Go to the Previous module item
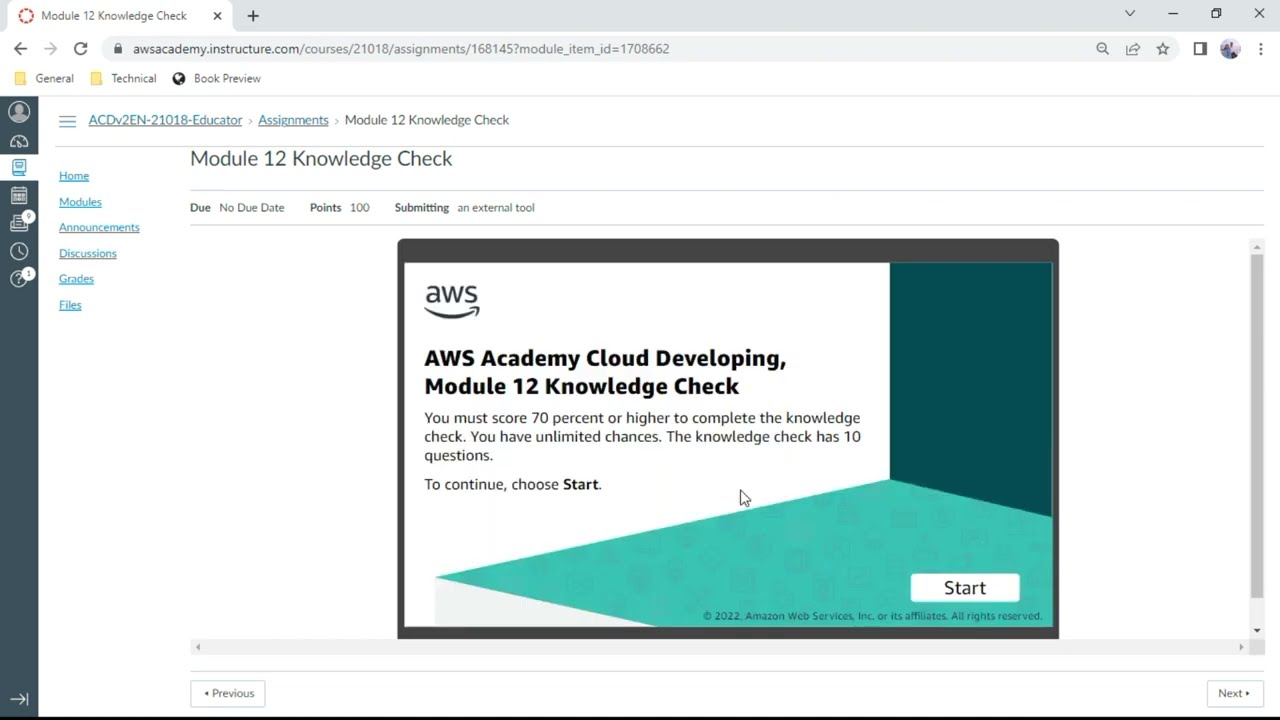The height and width of the screenshot is (720, 1280). point(228,693)
